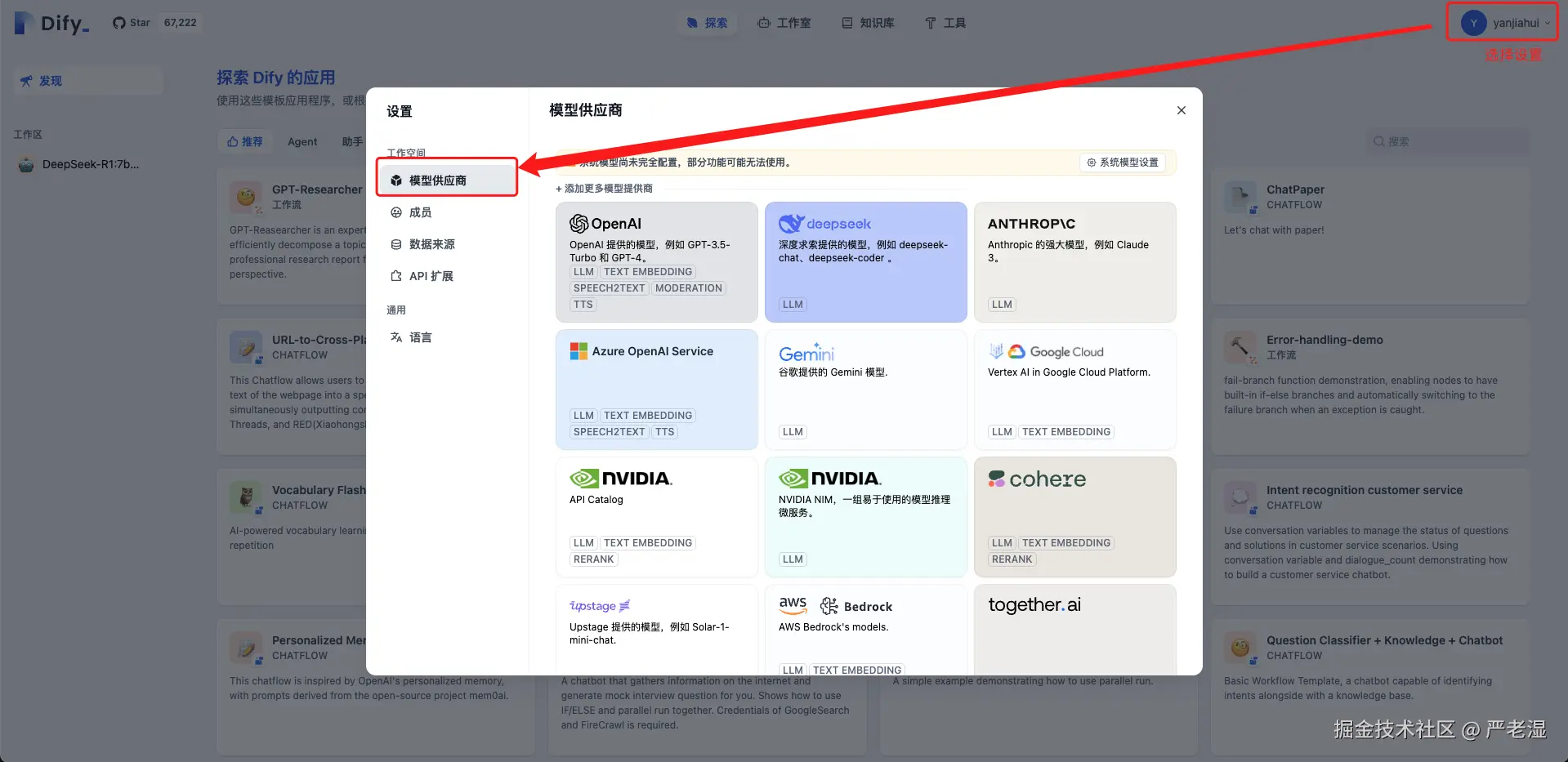Viewport: 1568px width, 762px height.
Task: Open the OpenAI provider card
Action: (656, 262)
